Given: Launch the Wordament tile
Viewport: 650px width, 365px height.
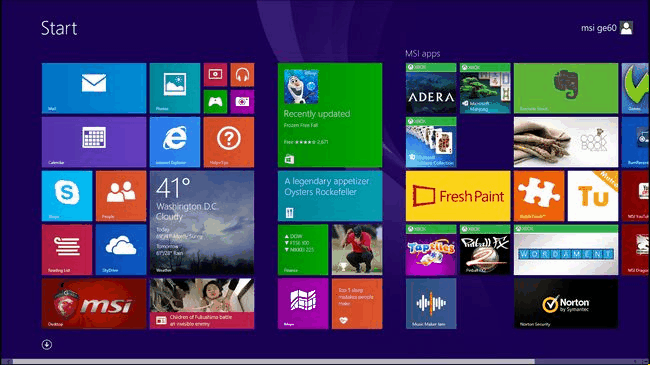Looking at the screenshot, I should pos(566,250).
